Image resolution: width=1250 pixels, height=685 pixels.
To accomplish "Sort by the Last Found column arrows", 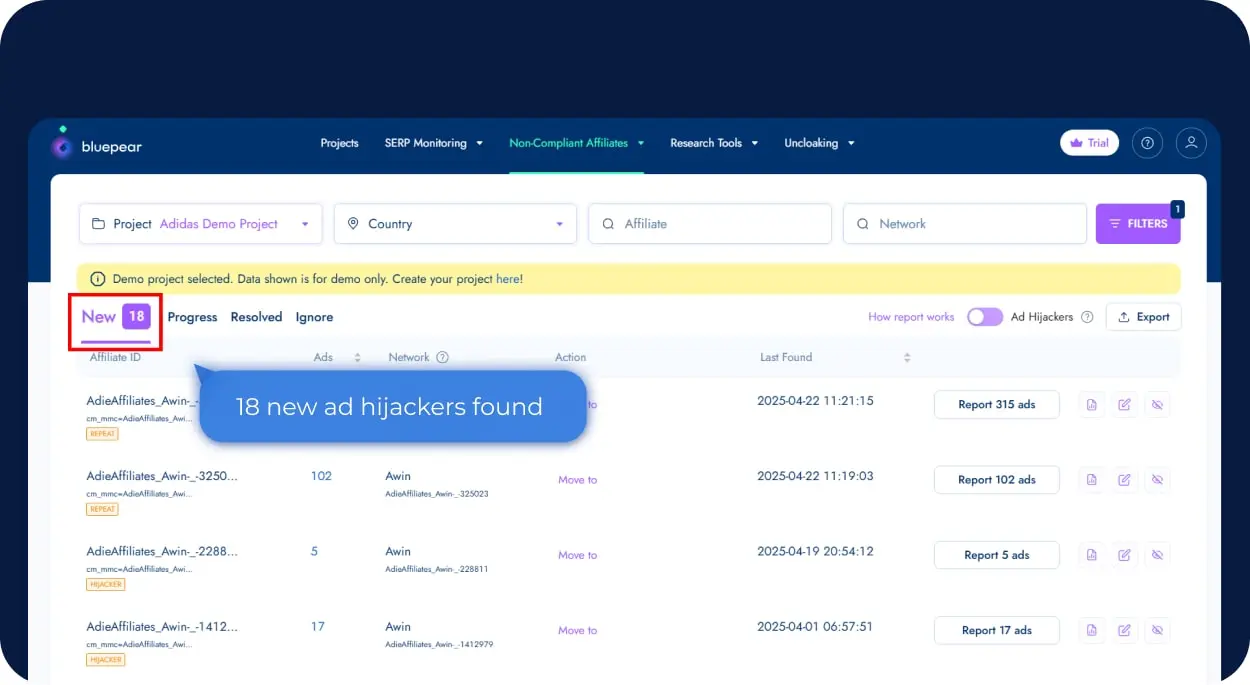I will click(907, 357).
